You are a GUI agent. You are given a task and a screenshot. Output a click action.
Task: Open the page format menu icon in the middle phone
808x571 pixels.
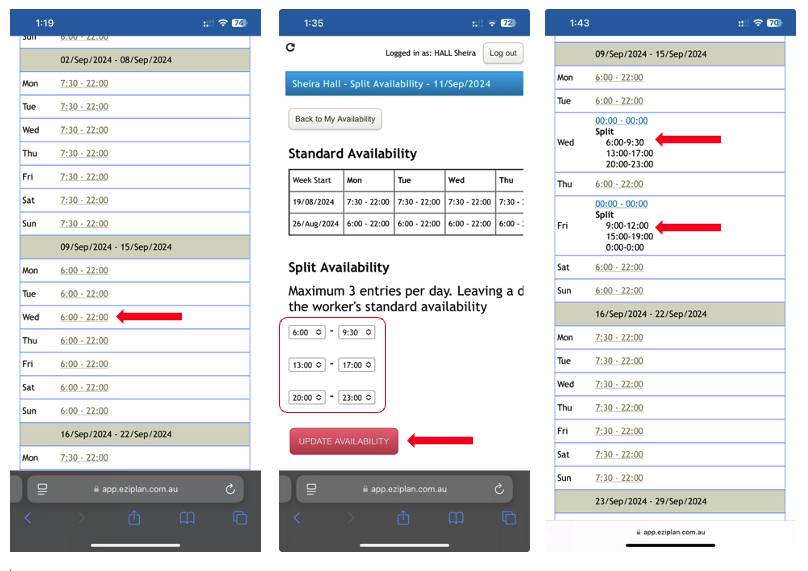click(311, 489)
